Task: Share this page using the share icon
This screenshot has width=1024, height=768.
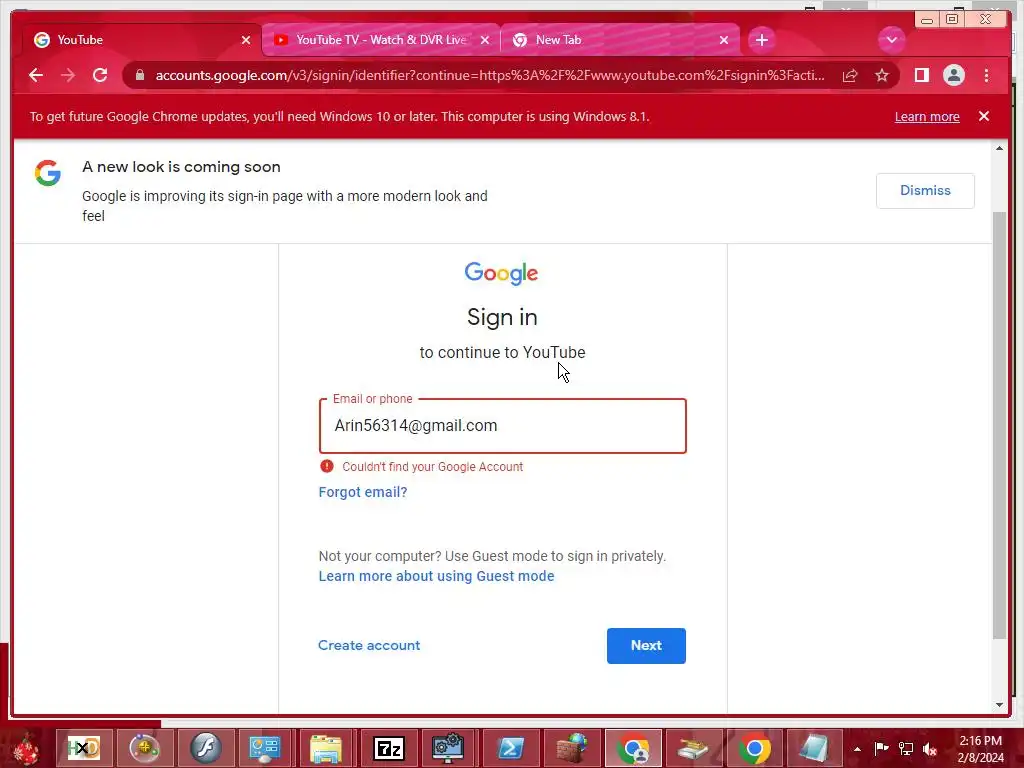Action: tap(850, 75)
